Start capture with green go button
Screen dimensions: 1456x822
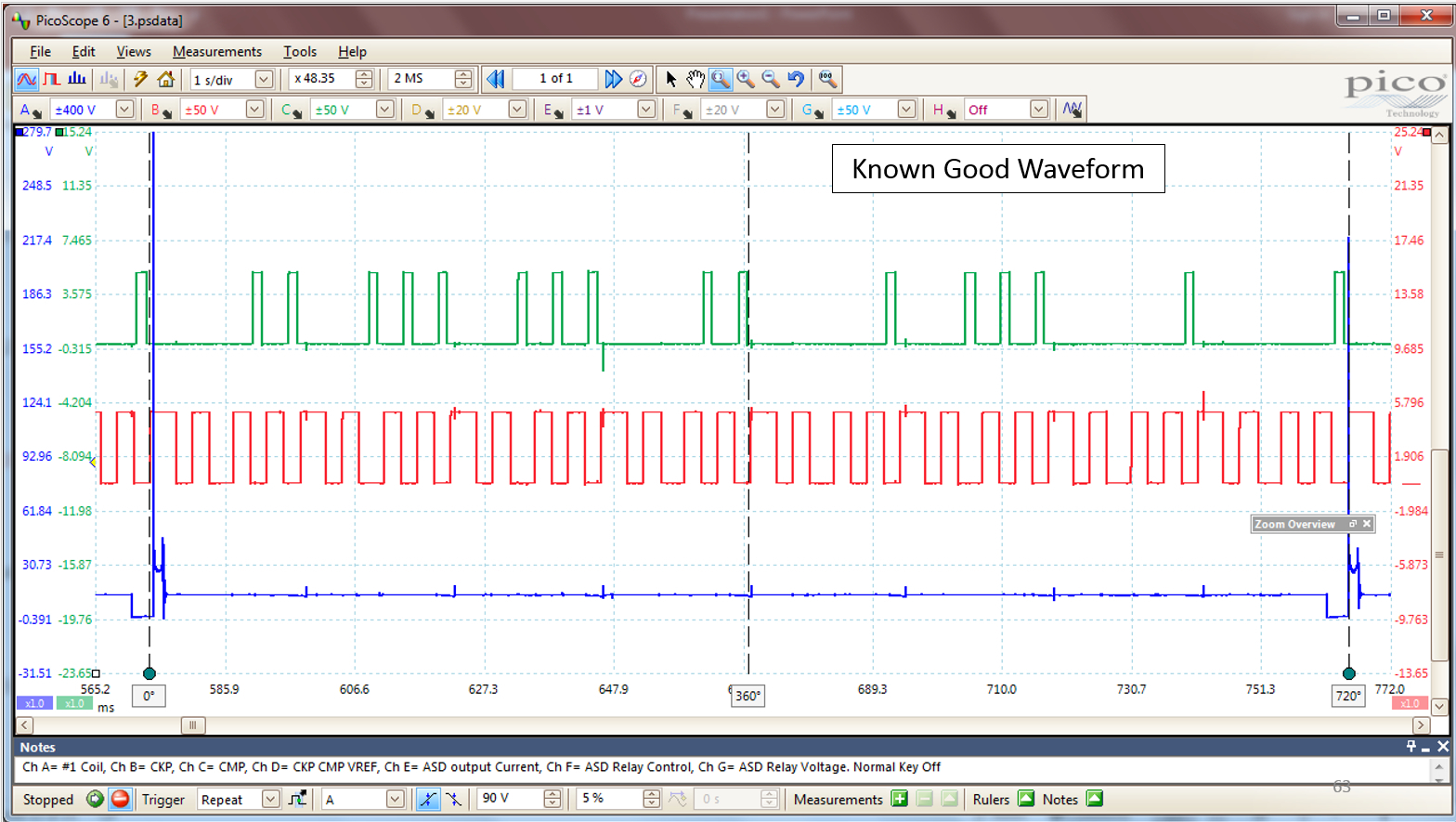[95, 799]
